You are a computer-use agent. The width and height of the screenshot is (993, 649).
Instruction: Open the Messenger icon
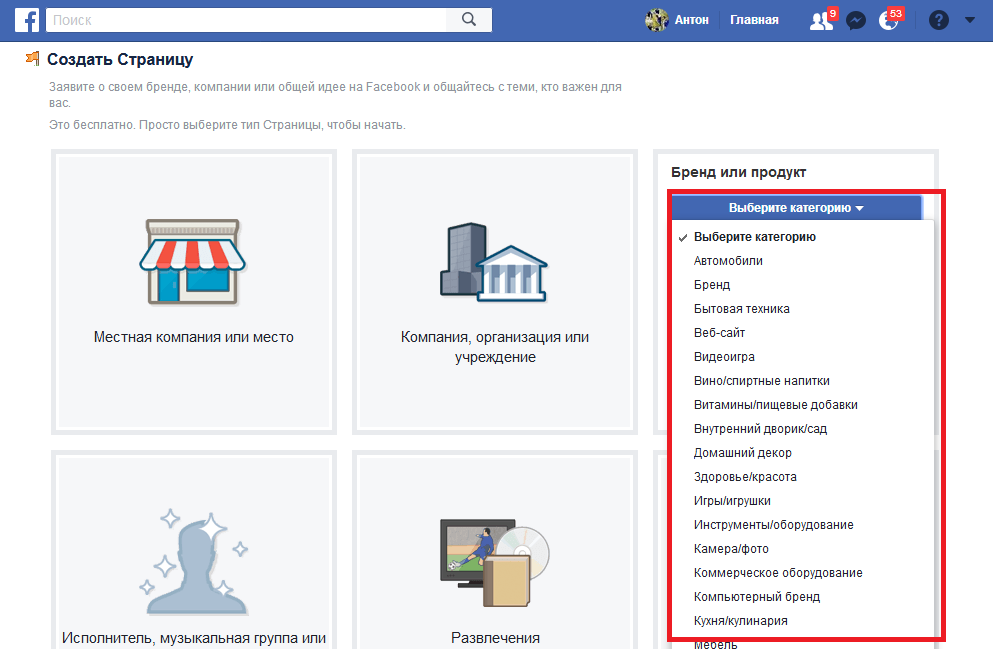(x=855, y=21)
